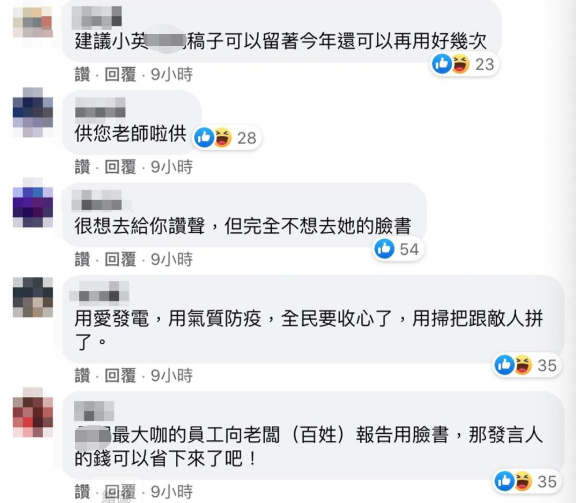Click 讚 under the 最大咖的員工 comment

[82, 492]
